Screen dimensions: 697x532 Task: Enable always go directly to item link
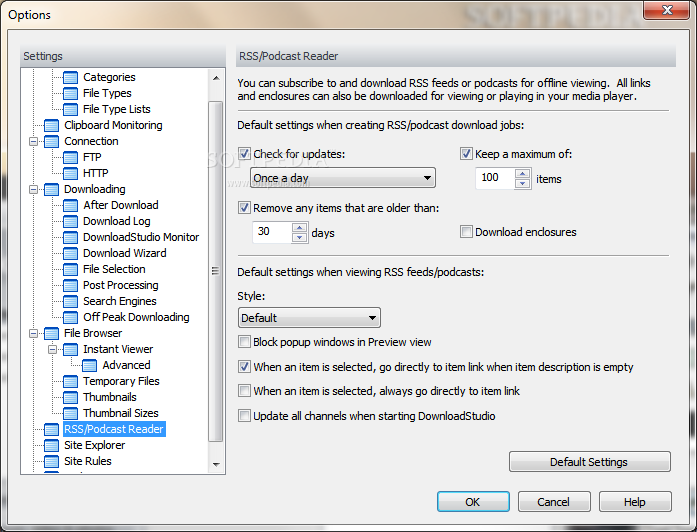coord(244,391)
